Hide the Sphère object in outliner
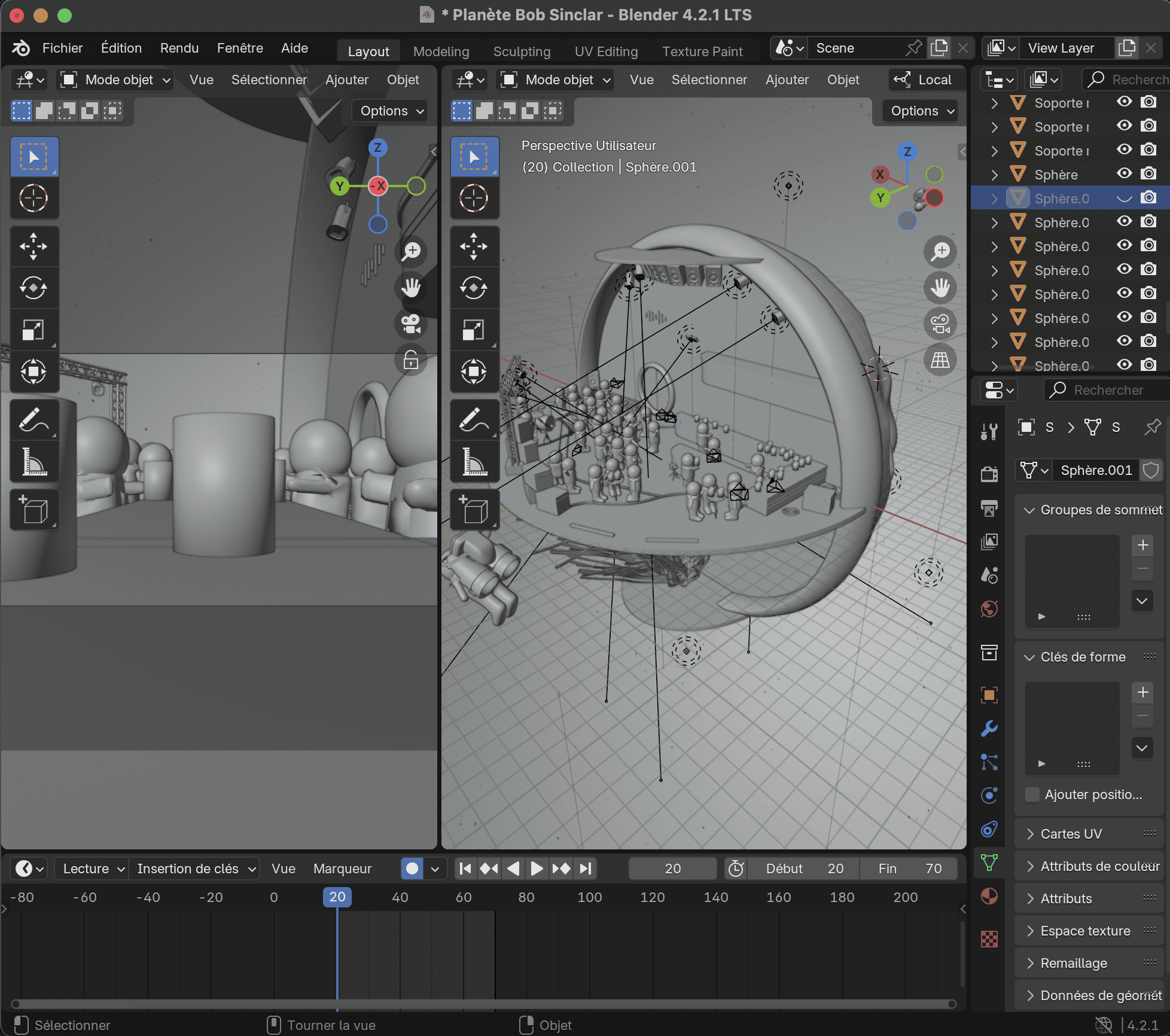Screen dimensions: 1170x1036 [x=1125, y=174]
